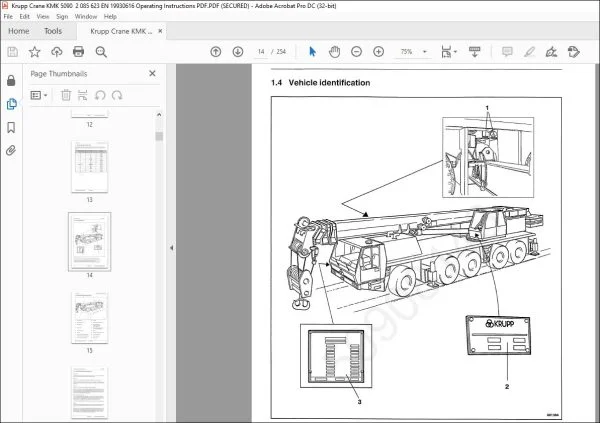Add a comment with the speech bubble icon
Viewport: 600px width, 423px height.
pyautogui.click(x=507, y=52)
